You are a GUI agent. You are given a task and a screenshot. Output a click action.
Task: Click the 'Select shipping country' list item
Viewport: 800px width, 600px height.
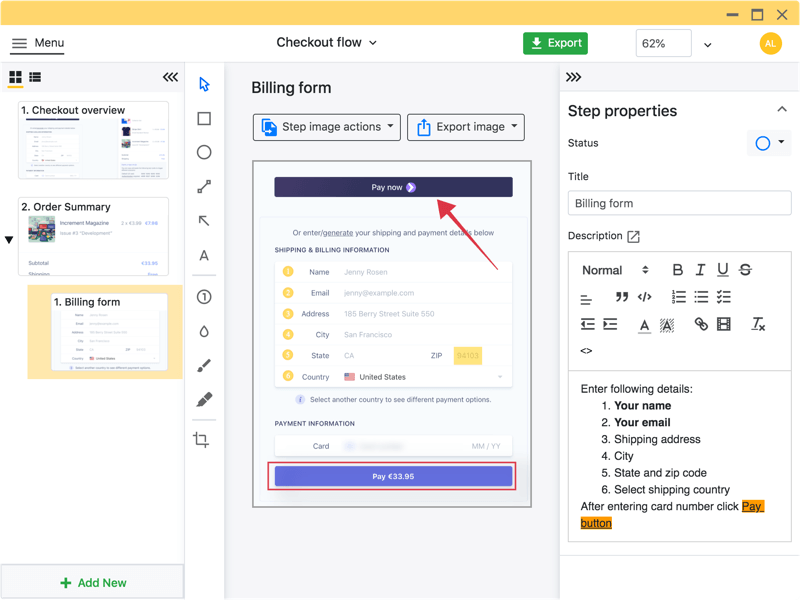click(672, 490)
